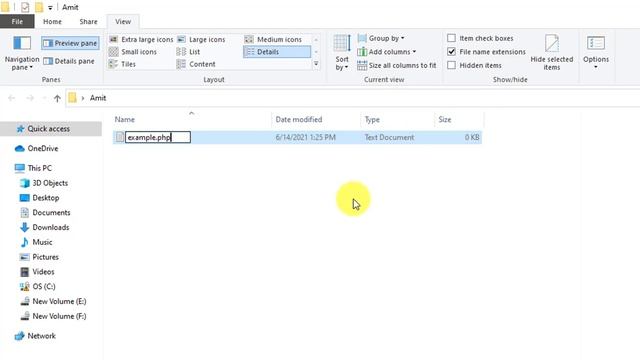The height and width of the screenshot is (360, 640).
Task: Select Details layout option
Action: click(x=277, y=52)
